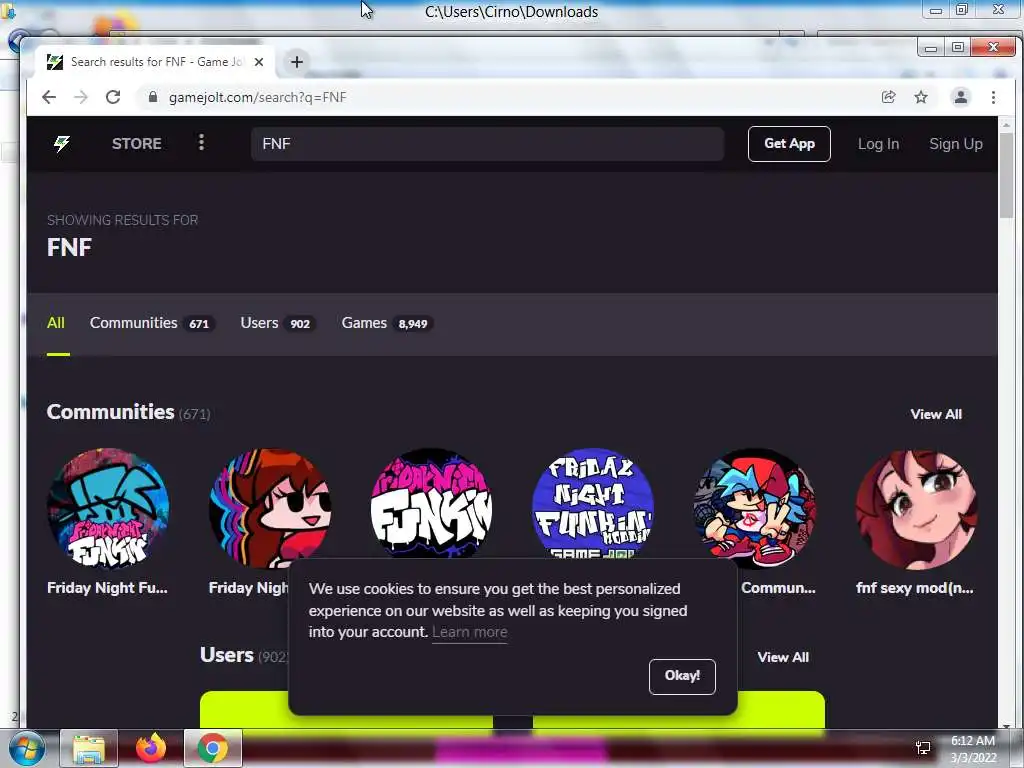Click the Friday Night Fu... community name
The height and width of the screenshot is (768, 1024).
tap(108, 588)
